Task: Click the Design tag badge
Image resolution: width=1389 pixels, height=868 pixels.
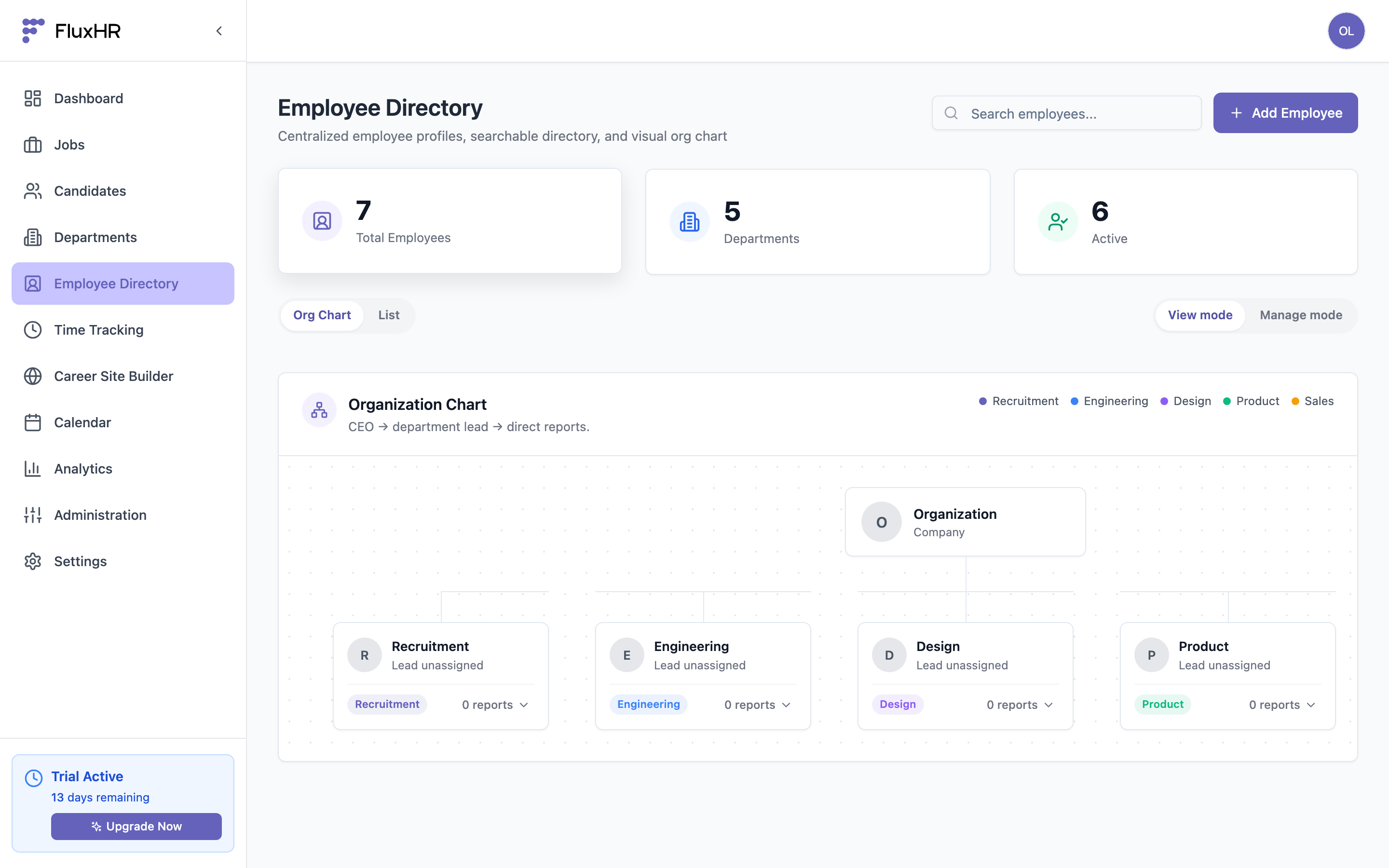Action: [898, 705]
